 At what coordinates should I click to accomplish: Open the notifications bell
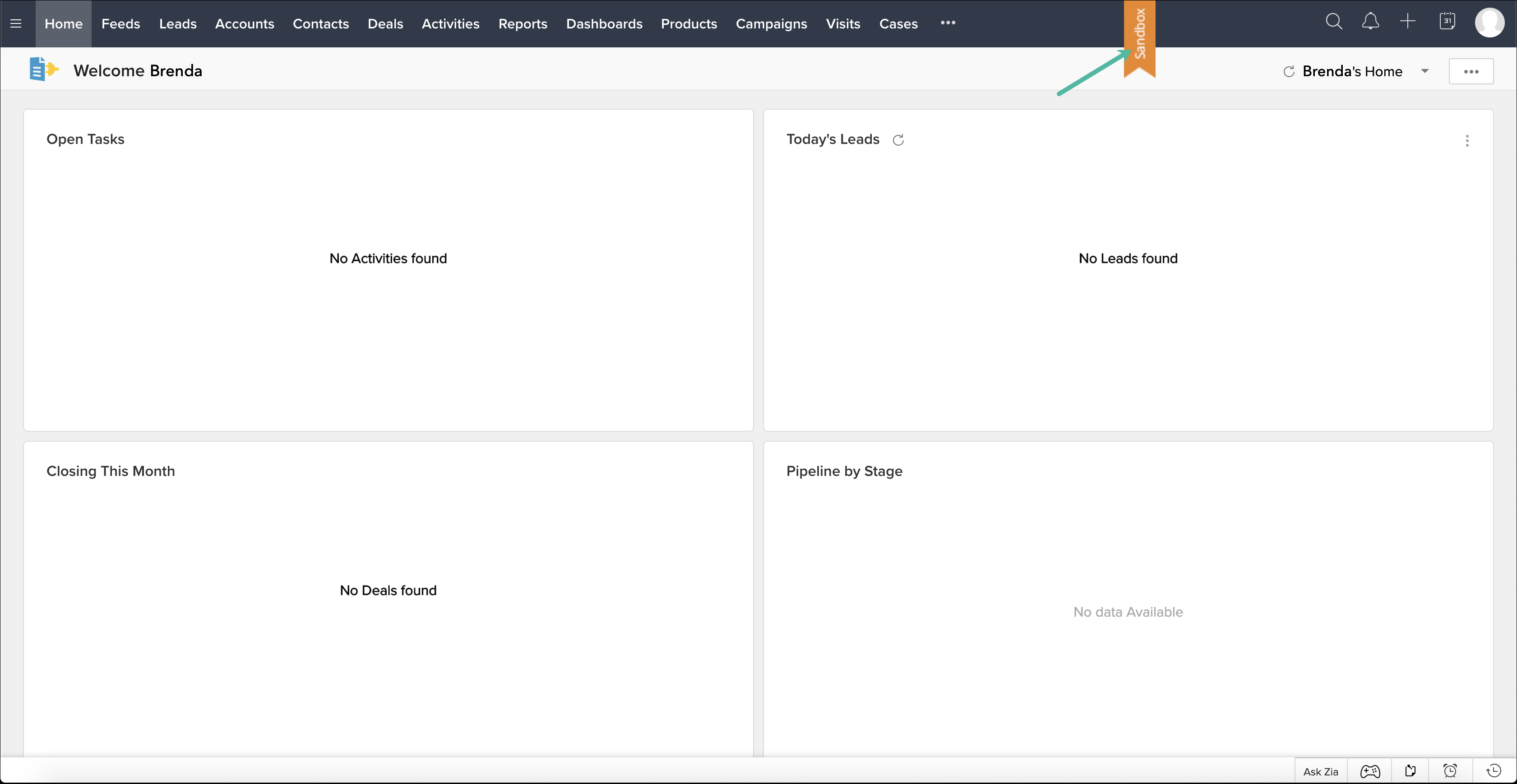pyautogui.click(x=1370, y=23)
